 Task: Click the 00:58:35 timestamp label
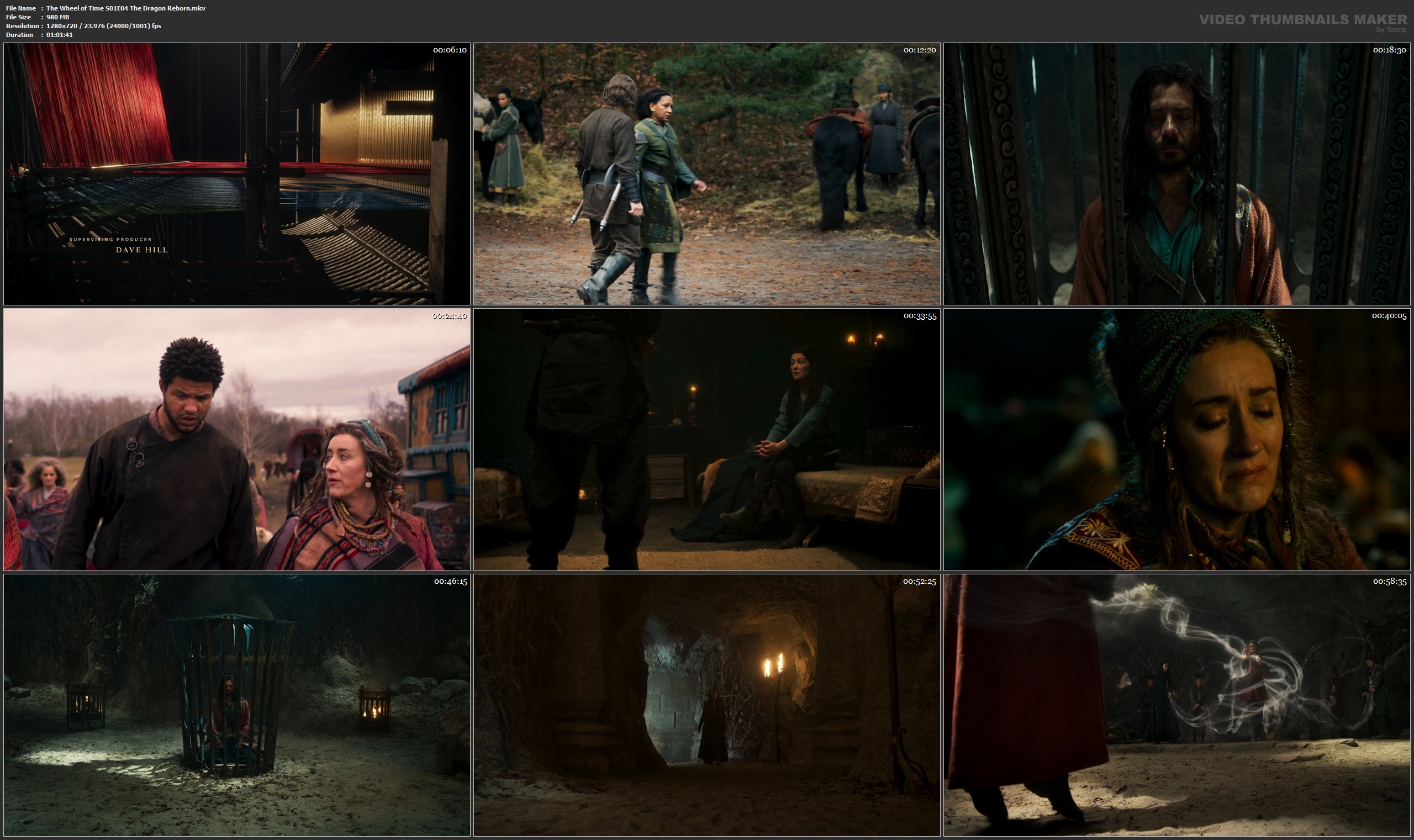(x=1390, y=582)
